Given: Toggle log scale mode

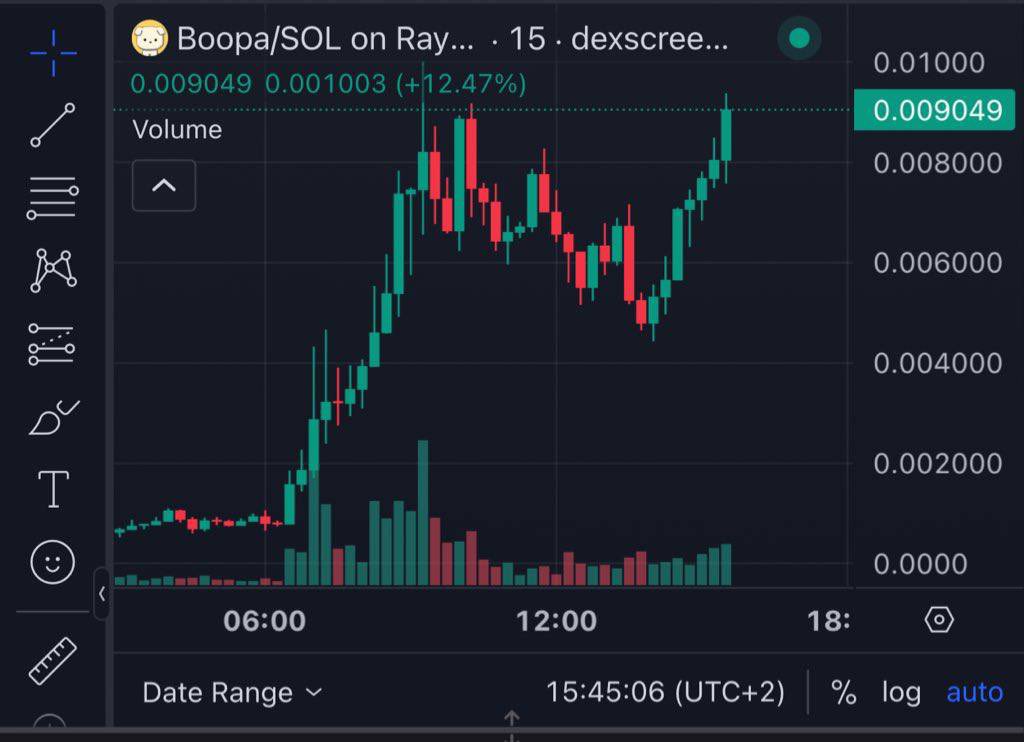Looking at the screenshot, I should pos(901,692).
